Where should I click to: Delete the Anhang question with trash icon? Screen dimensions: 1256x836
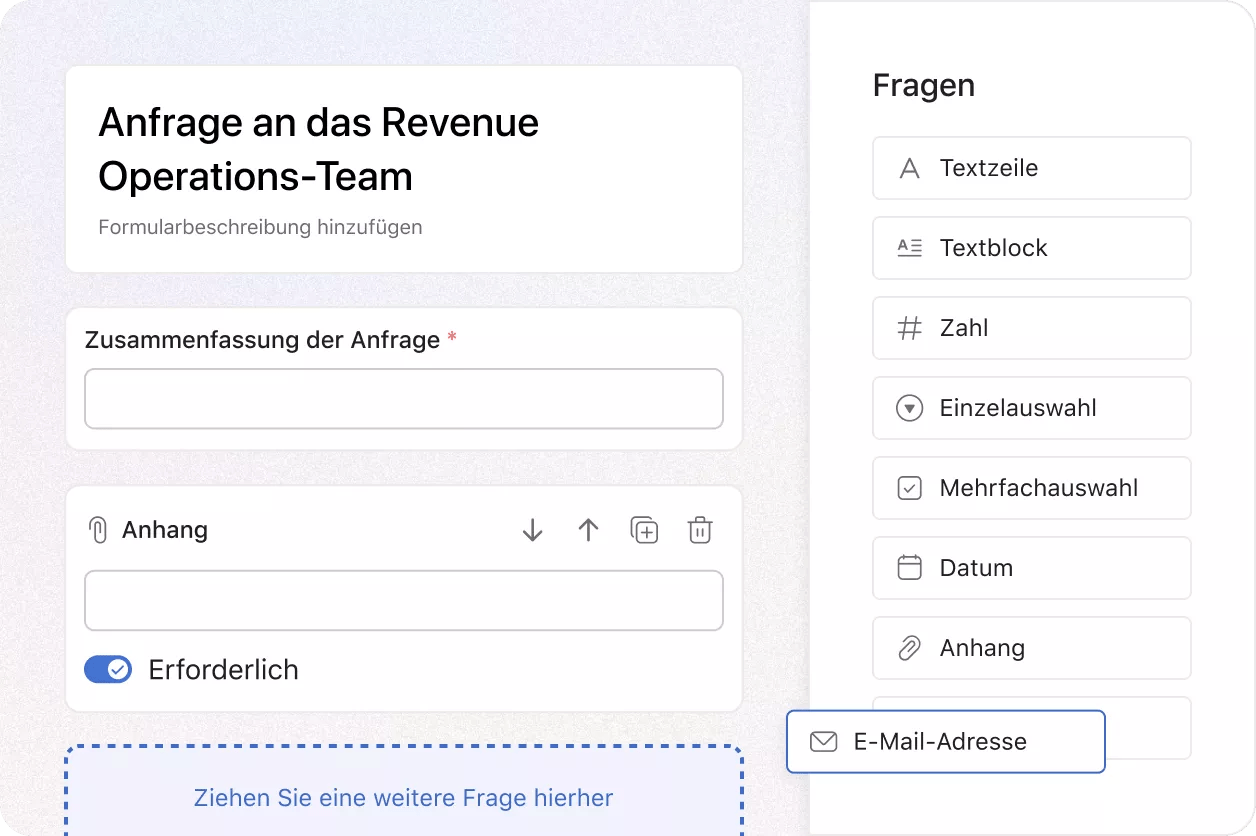click(700, 530)
